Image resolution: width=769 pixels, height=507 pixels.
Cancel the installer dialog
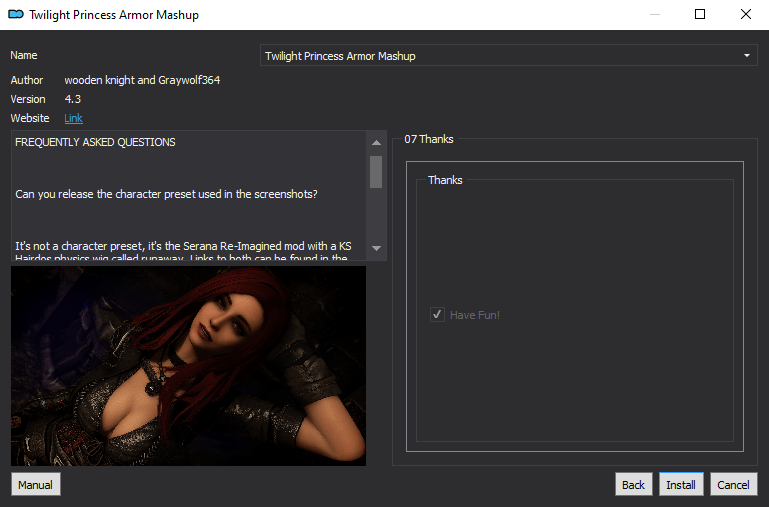click(733, 484)
